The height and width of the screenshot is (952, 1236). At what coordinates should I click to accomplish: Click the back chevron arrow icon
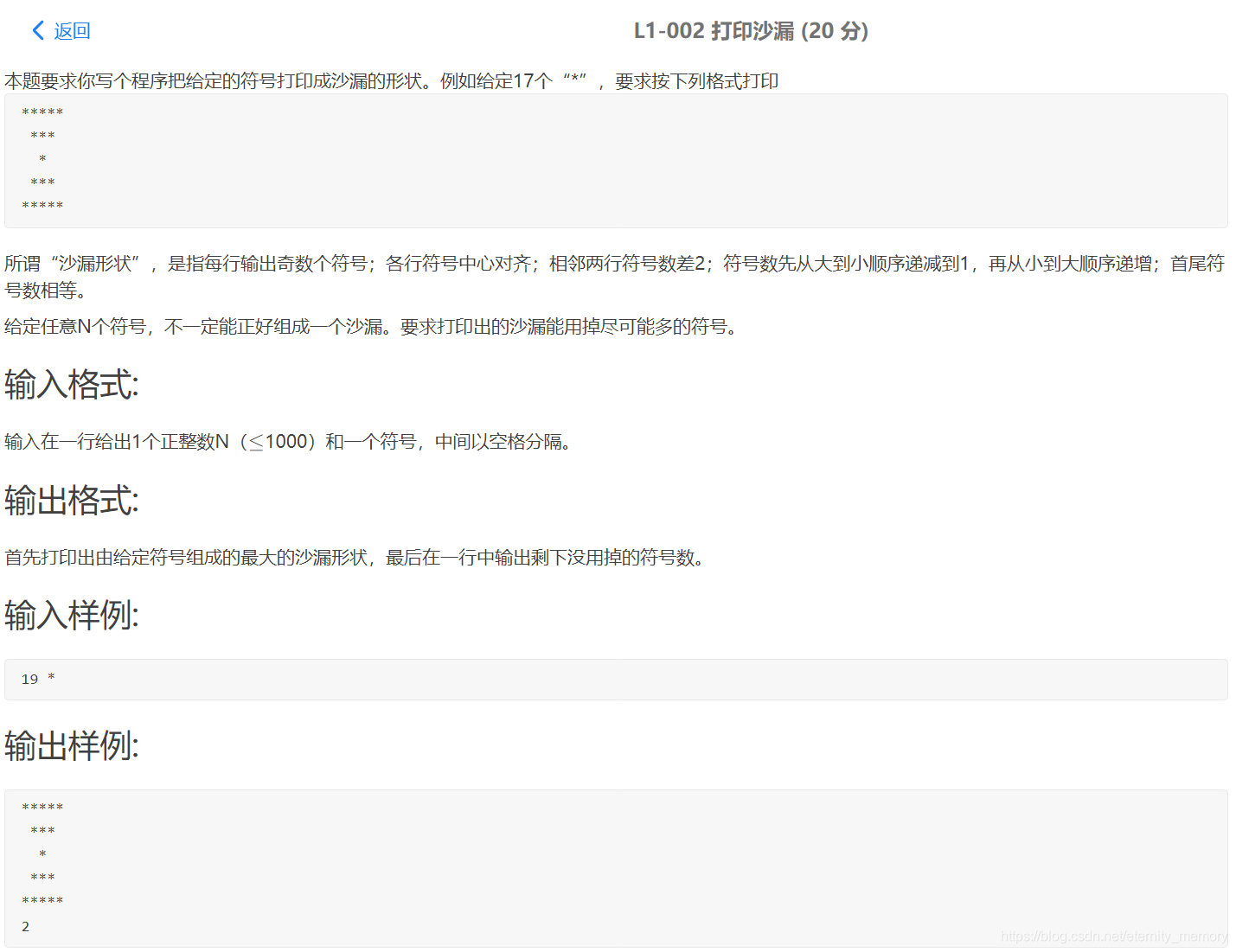pyautogui.click(x=38, y=31)
